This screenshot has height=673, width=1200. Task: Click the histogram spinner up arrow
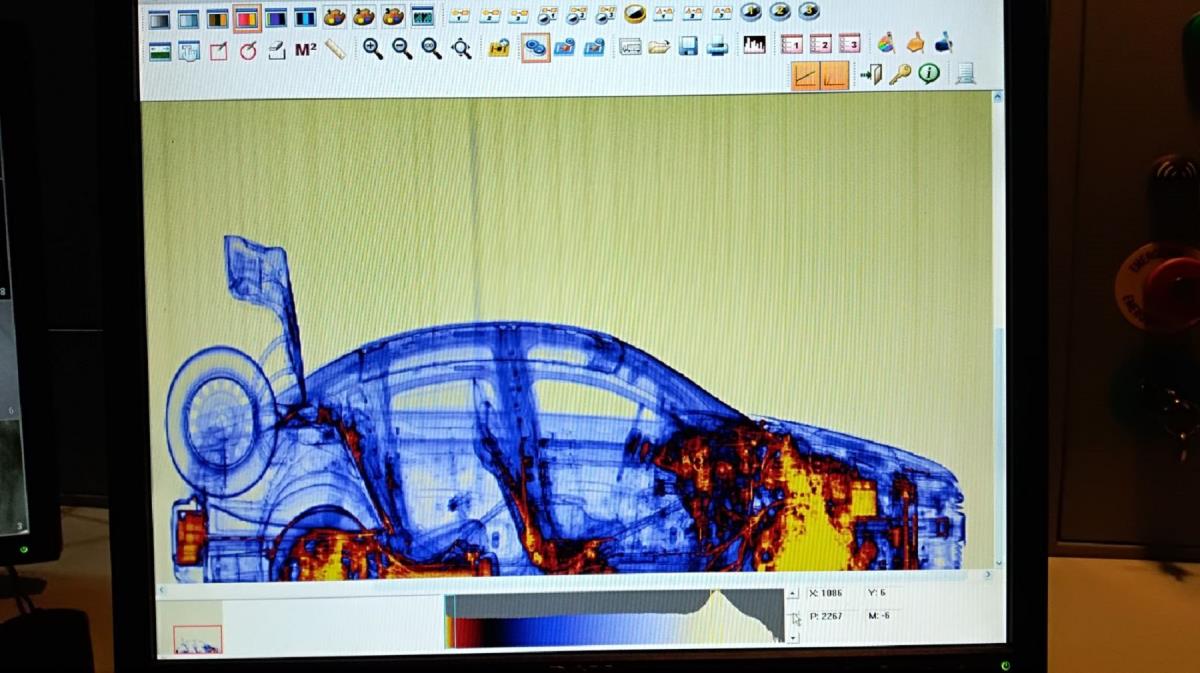[793, 594]
